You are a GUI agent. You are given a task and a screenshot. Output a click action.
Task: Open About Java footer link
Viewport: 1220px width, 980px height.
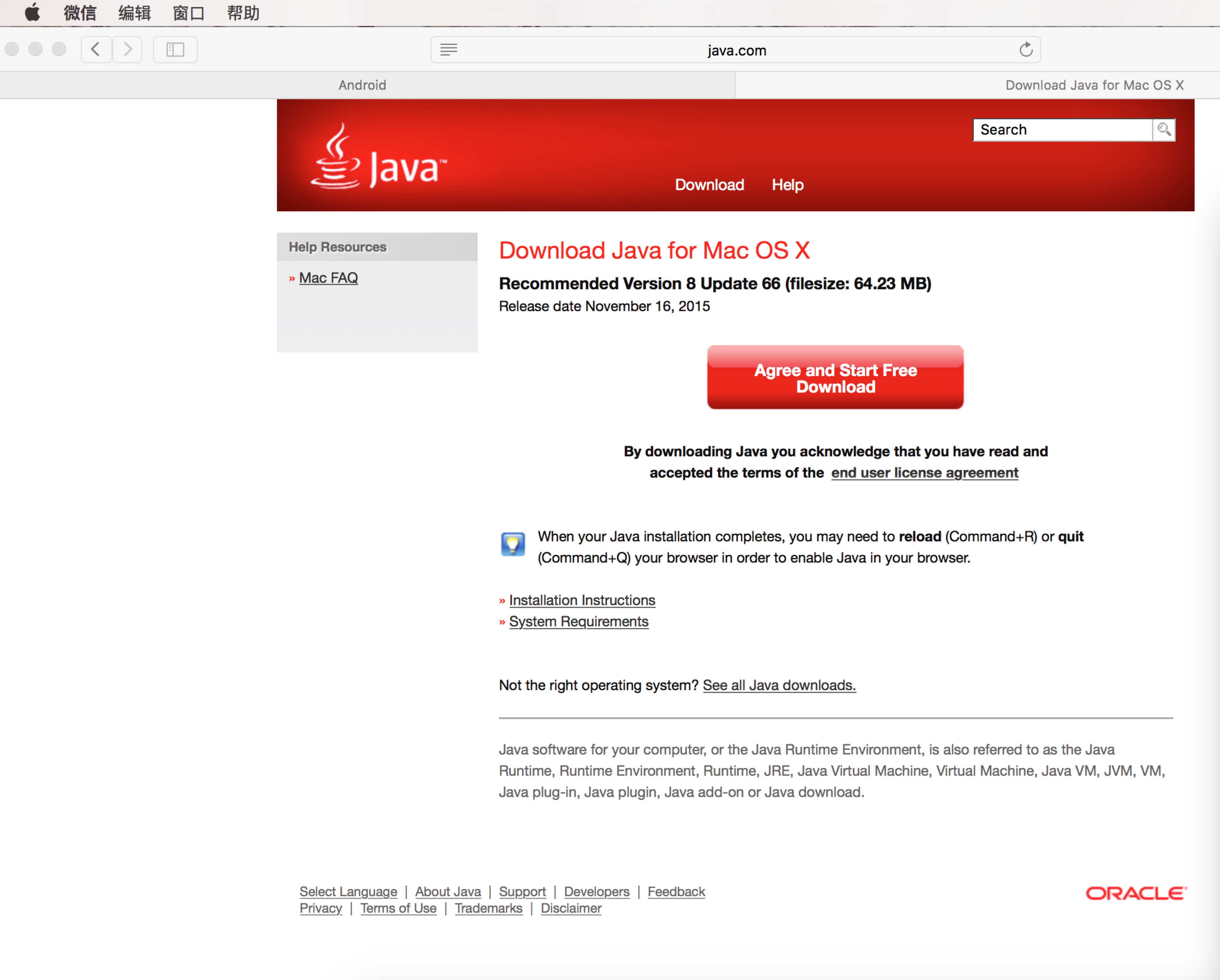coord(448,892)
